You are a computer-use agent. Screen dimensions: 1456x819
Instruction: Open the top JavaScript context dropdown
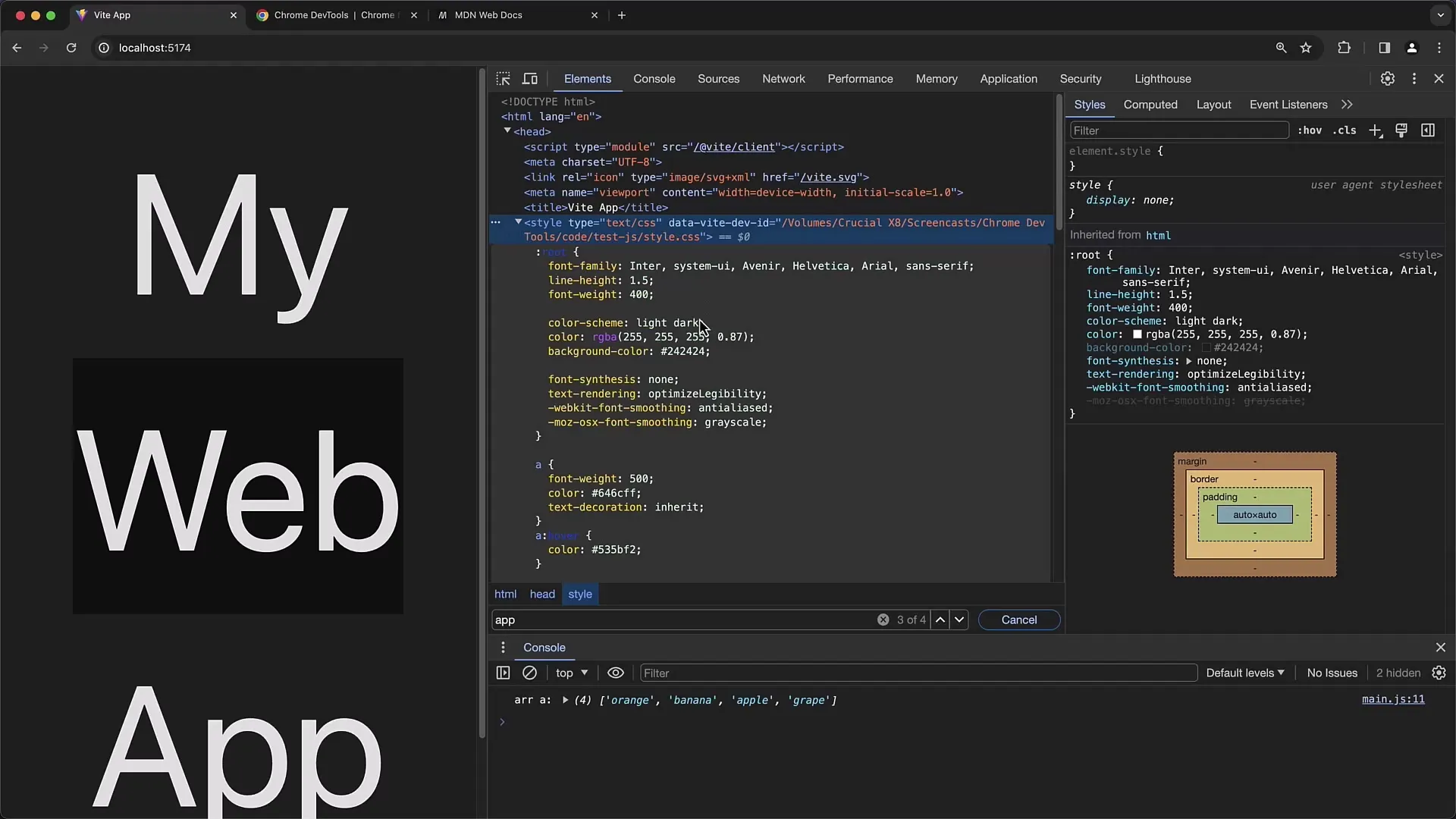pos(572,673)
